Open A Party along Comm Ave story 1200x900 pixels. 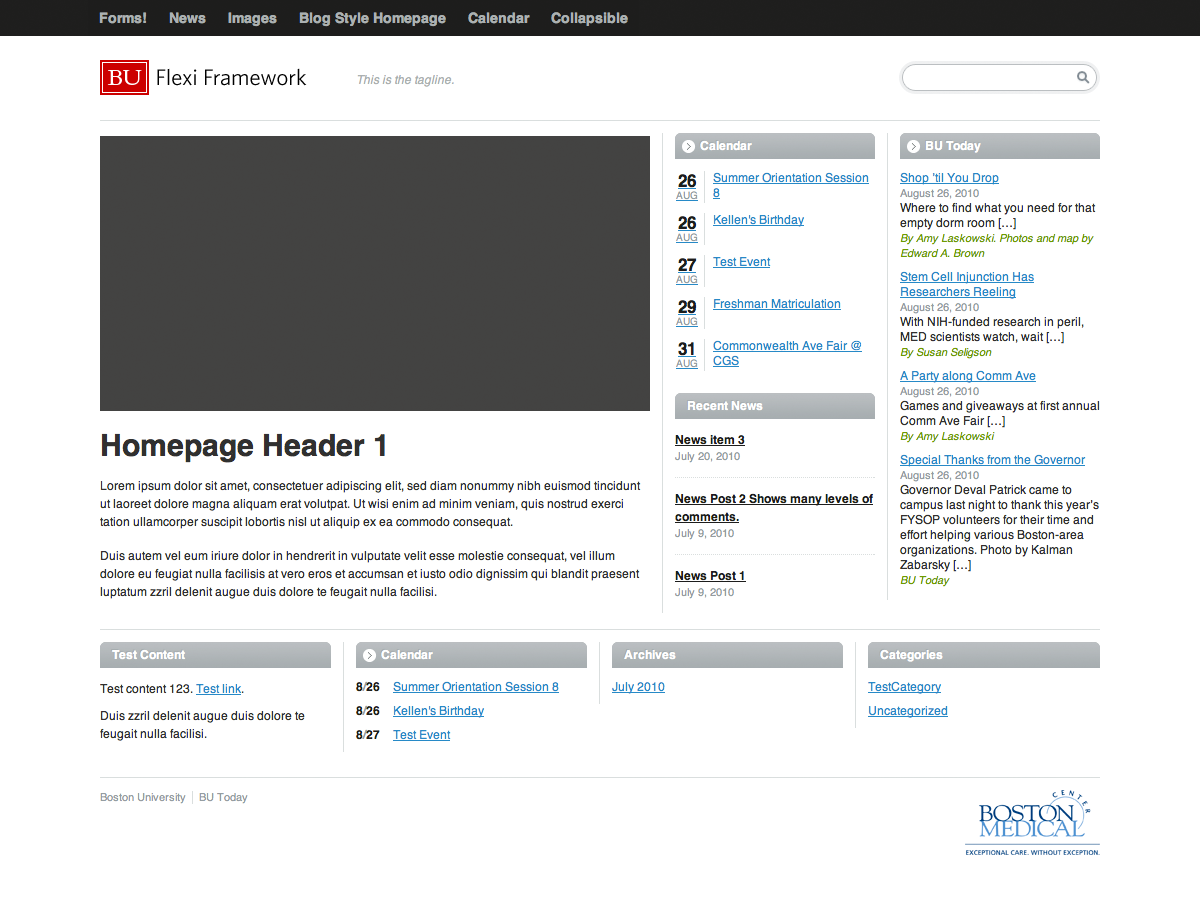pyautogui.click(x=968, y=376)
